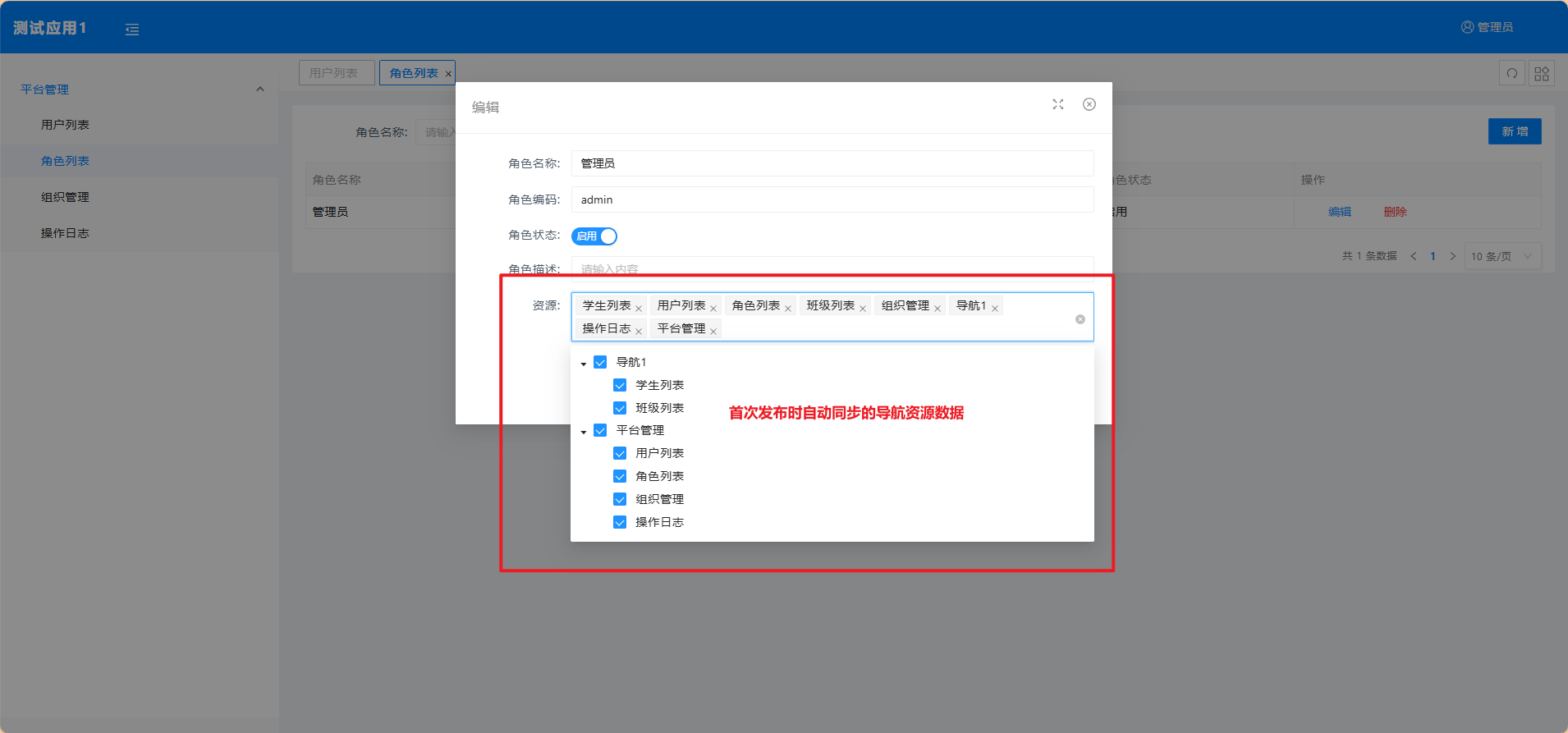Uncheck the 学生列表 checkbox in tree

tap(620, 385)
